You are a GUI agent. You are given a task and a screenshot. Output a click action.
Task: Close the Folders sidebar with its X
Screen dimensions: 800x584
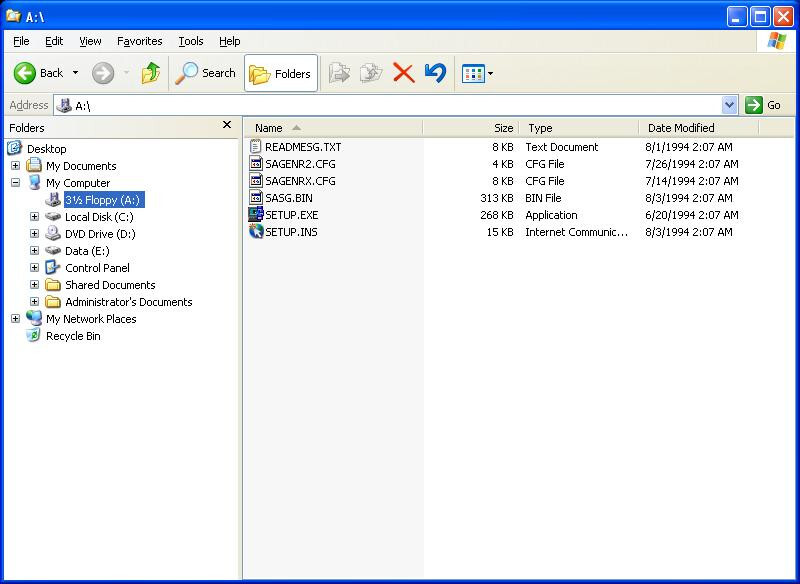tap(227, 125)
